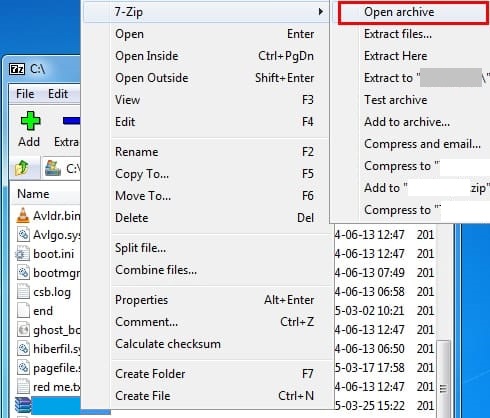490x418 pixels.
Task: Click the highlighted archive stack icon
Action: [x=23, y=405]
